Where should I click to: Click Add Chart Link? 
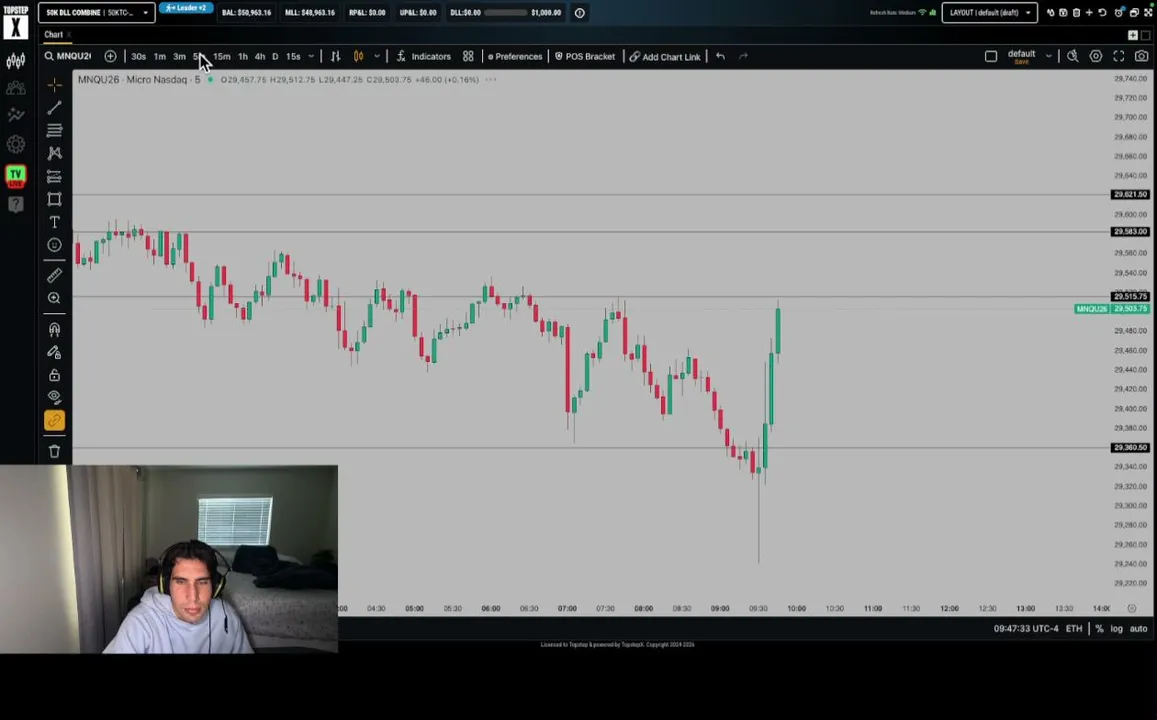point(665,57)
